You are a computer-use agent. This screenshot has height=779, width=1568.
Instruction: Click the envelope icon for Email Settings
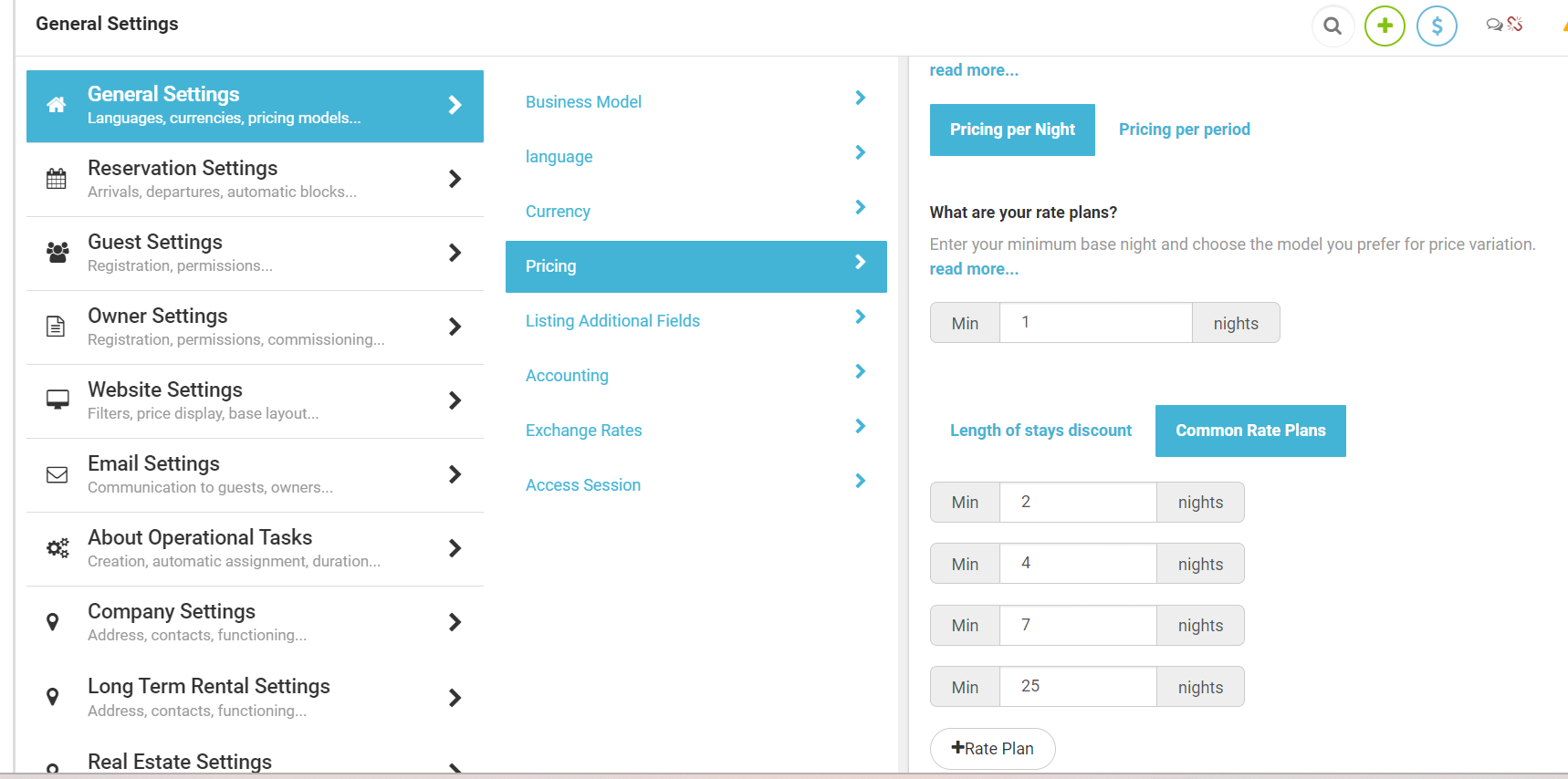(57, 474)
